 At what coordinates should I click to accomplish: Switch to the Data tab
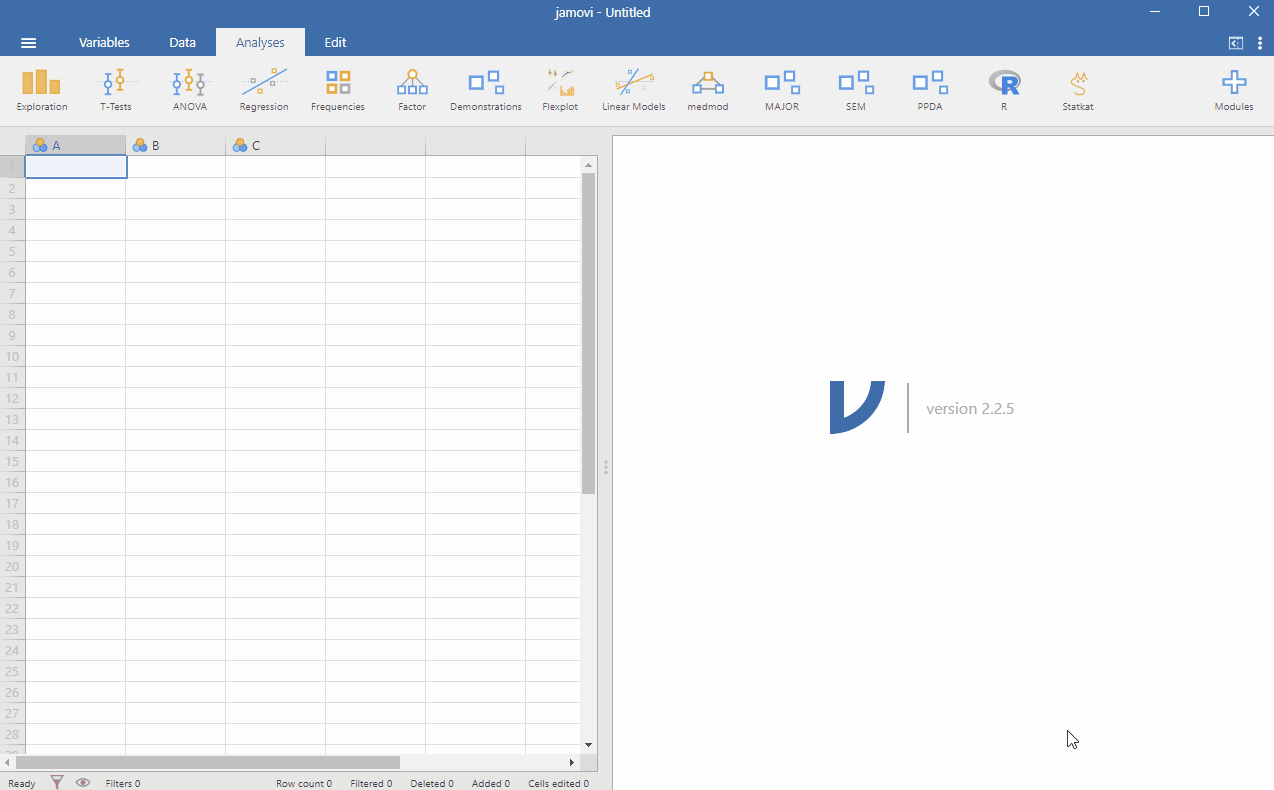coord(182,43)
